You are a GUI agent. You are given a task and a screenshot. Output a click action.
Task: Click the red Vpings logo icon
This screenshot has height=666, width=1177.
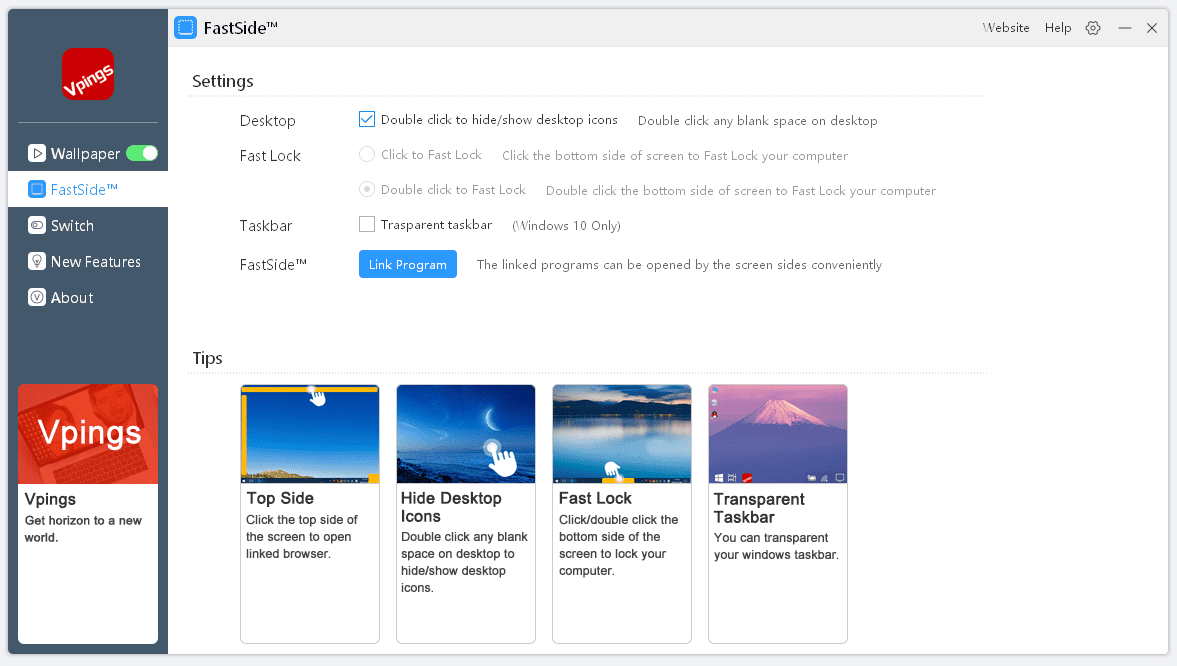[88, 74]
